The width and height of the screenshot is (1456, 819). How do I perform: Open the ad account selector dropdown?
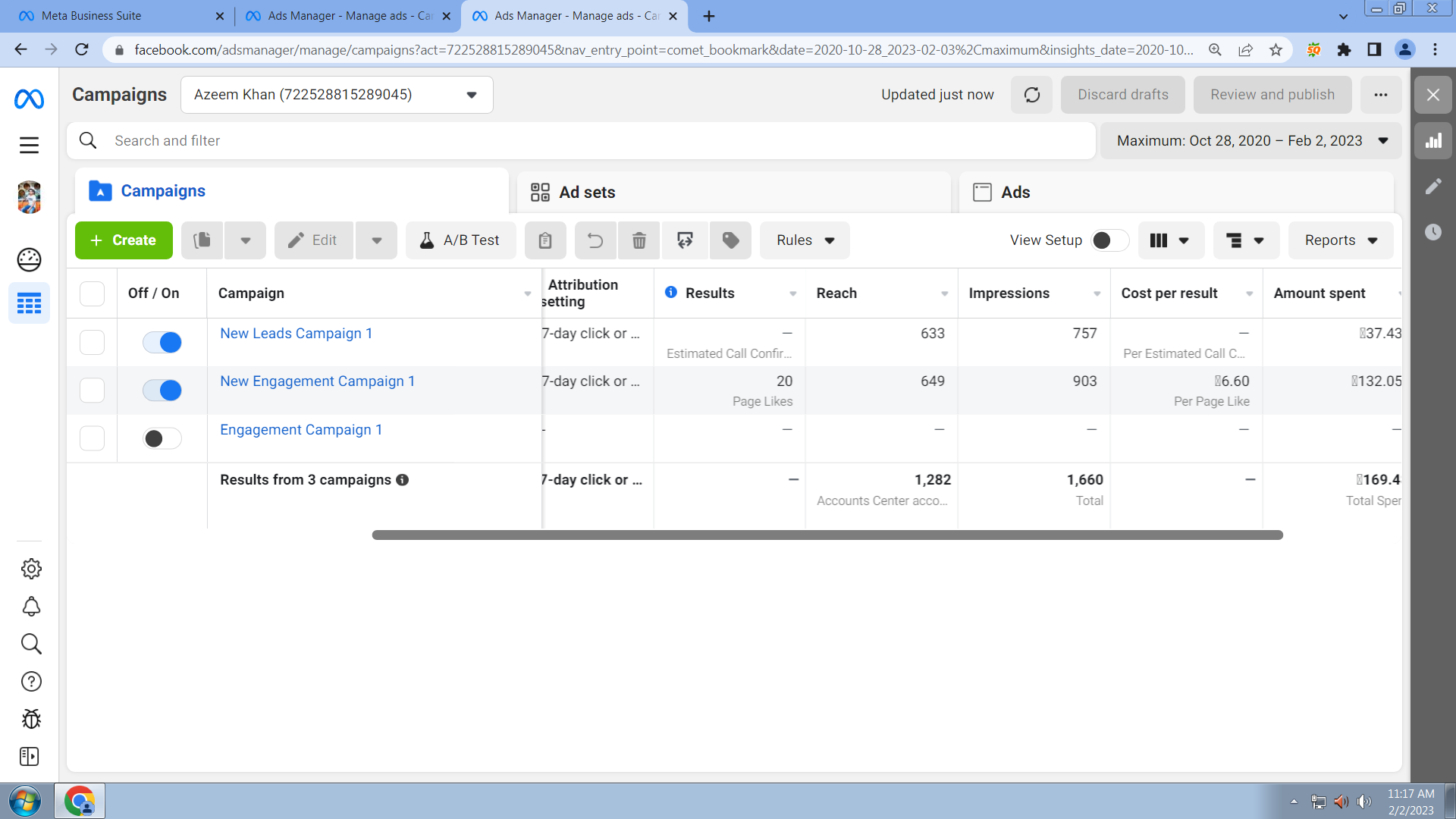click(x=337, y=95)
